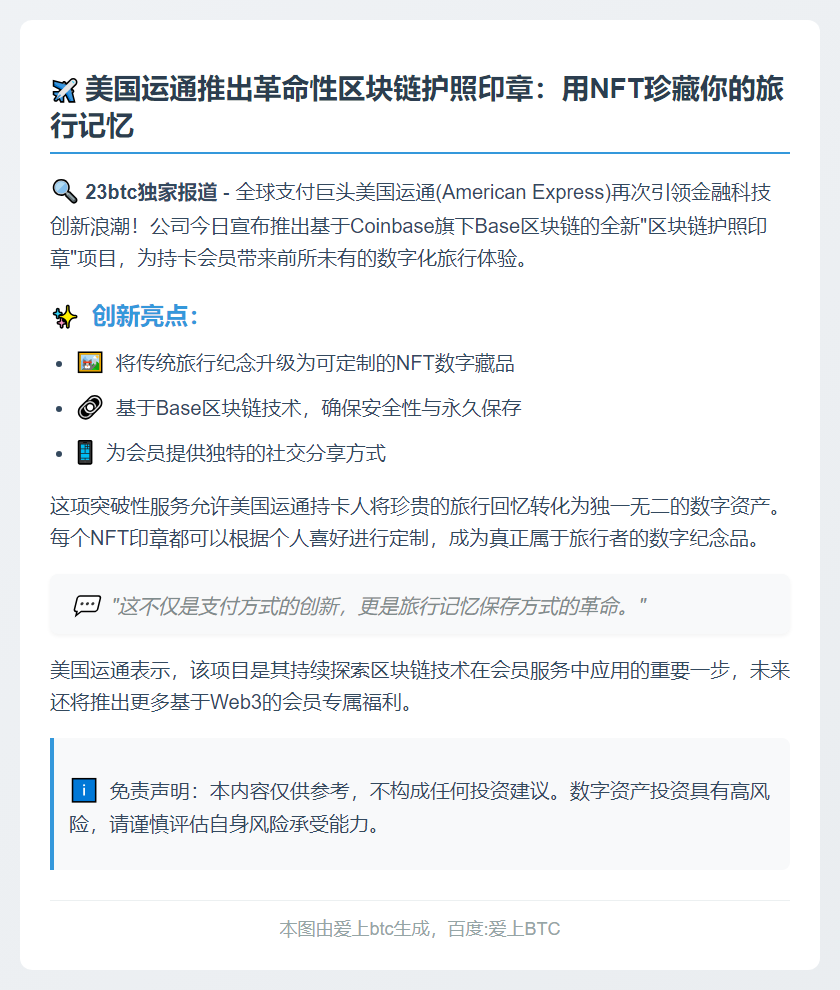Click the bullet text 为会员提供独特的社交分享方式
Viewport: 840px width, 990px height.
246,453
